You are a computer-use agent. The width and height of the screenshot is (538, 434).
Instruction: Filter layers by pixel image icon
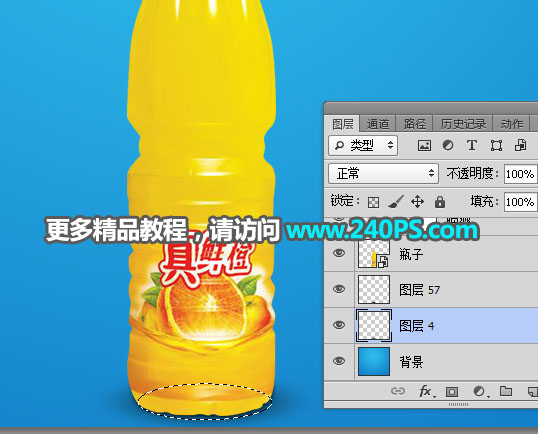424,145
